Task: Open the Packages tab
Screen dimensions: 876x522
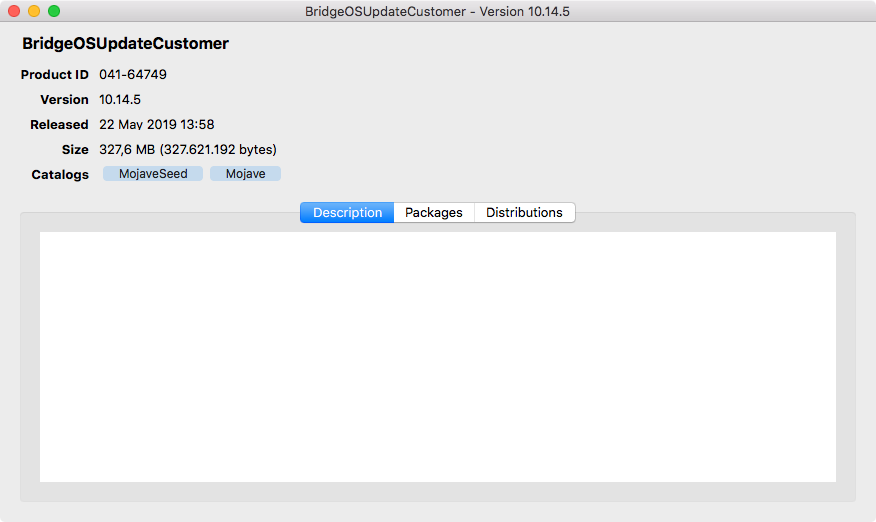Action: (434, 212)
